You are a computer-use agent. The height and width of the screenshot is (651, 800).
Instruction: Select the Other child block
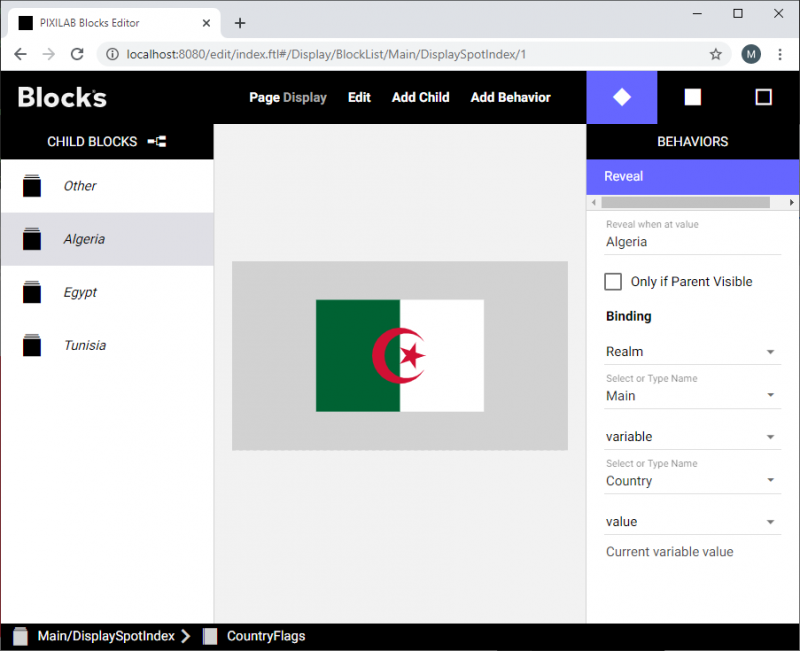pos(107,186)
